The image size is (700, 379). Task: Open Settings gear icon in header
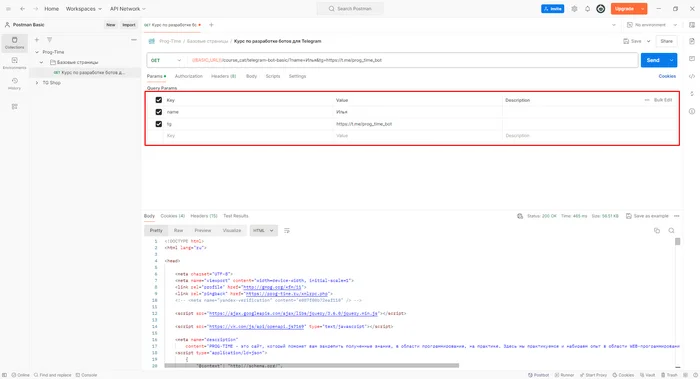(574, 8)
